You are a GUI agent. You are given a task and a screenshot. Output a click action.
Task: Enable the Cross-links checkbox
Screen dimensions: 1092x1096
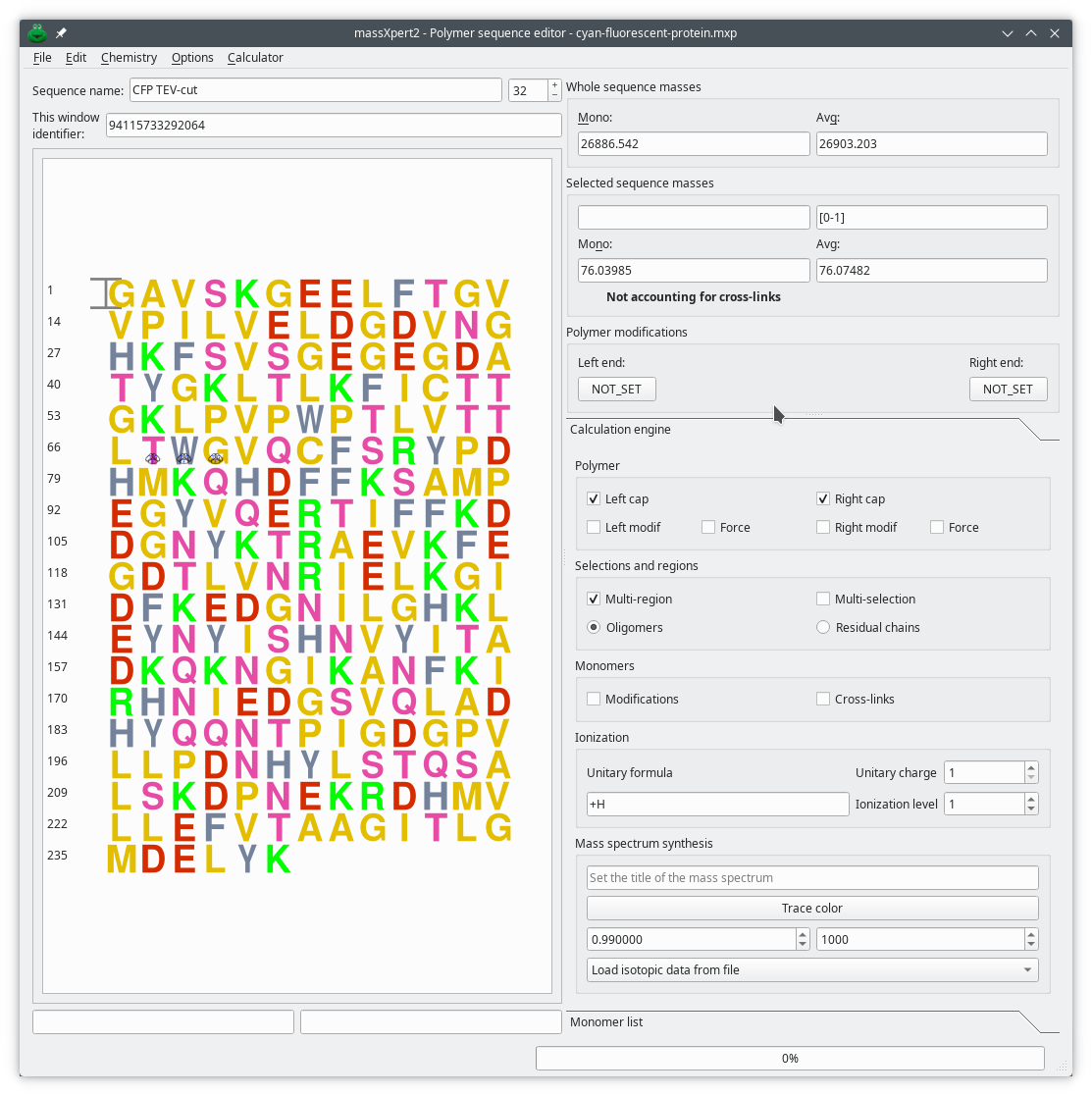pos(823,699)
